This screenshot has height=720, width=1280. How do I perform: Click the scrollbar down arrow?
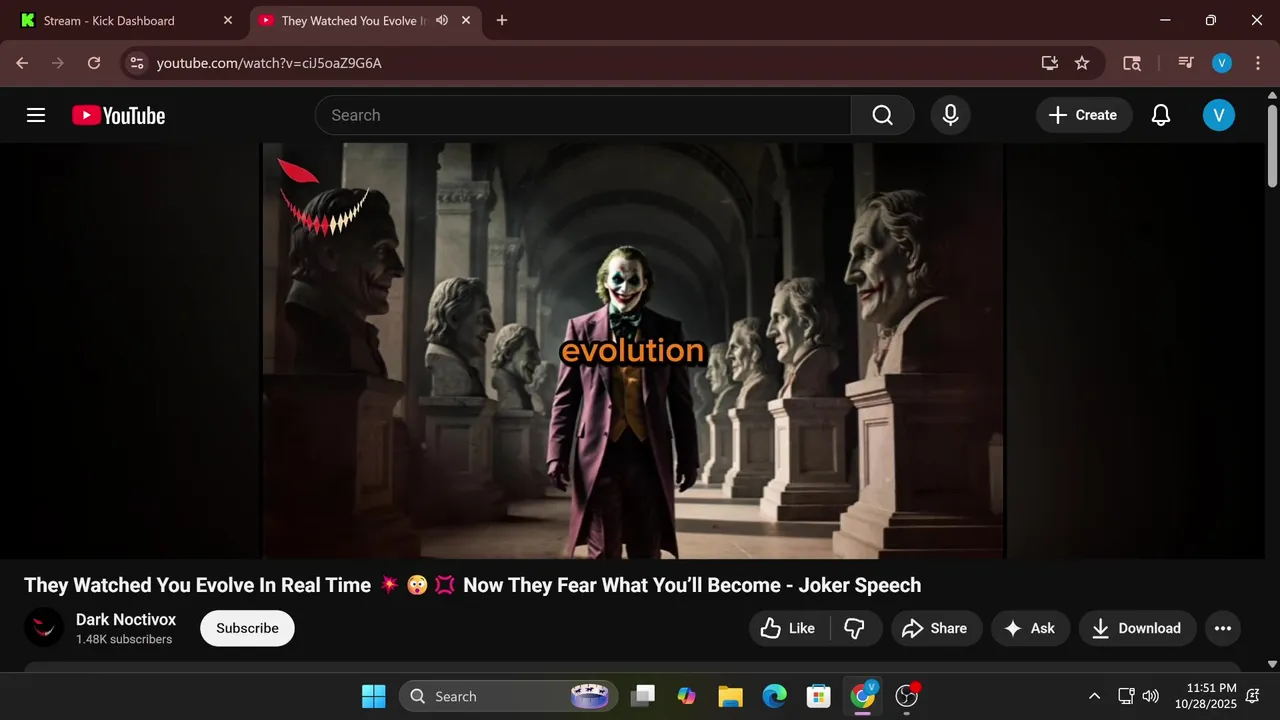[1272, 663]
